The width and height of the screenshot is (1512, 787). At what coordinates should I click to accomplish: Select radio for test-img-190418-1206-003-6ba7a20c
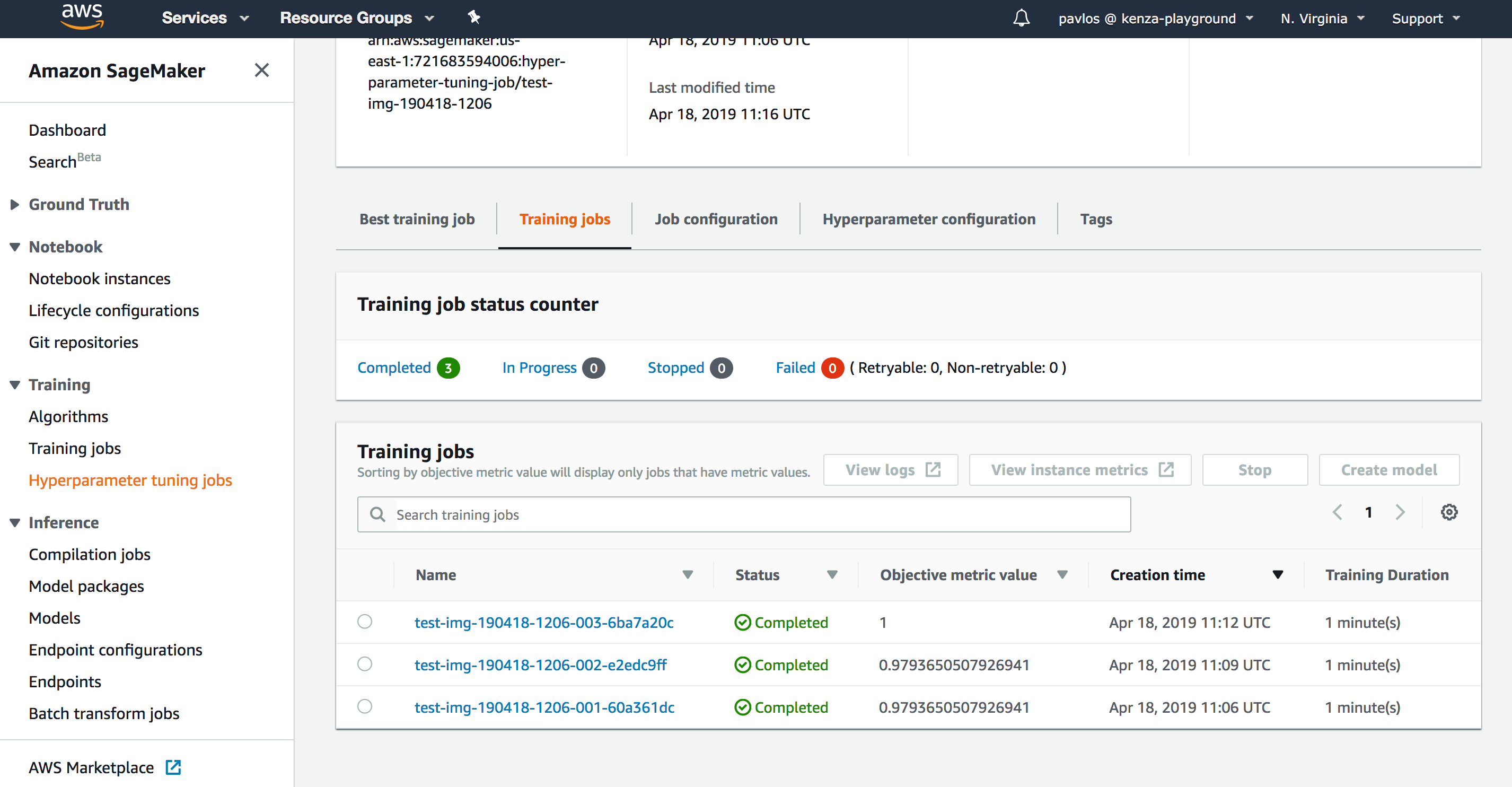point(365,622)
